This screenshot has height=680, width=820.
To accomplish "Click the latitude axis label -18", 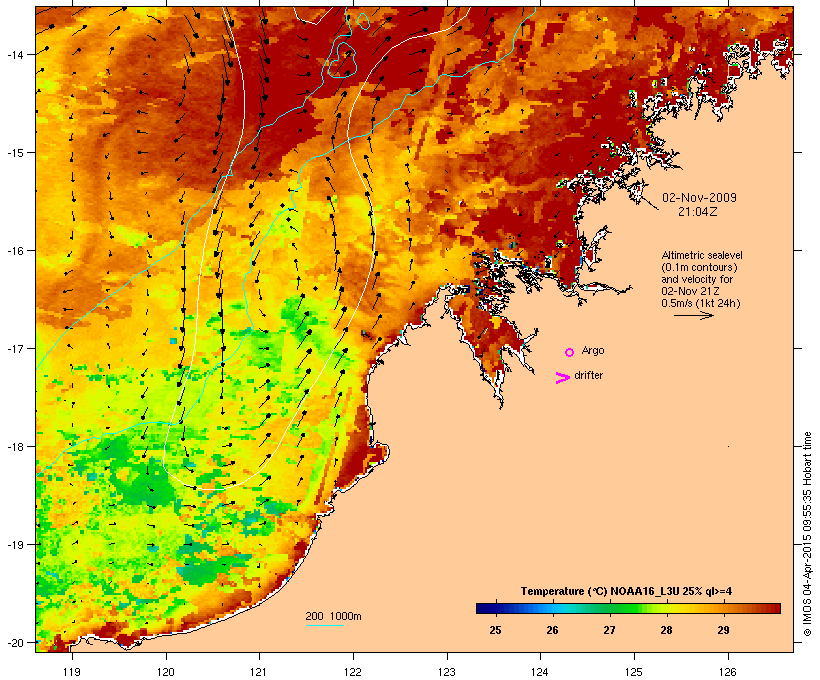I will pyautogui.click(x=14, y=447).
